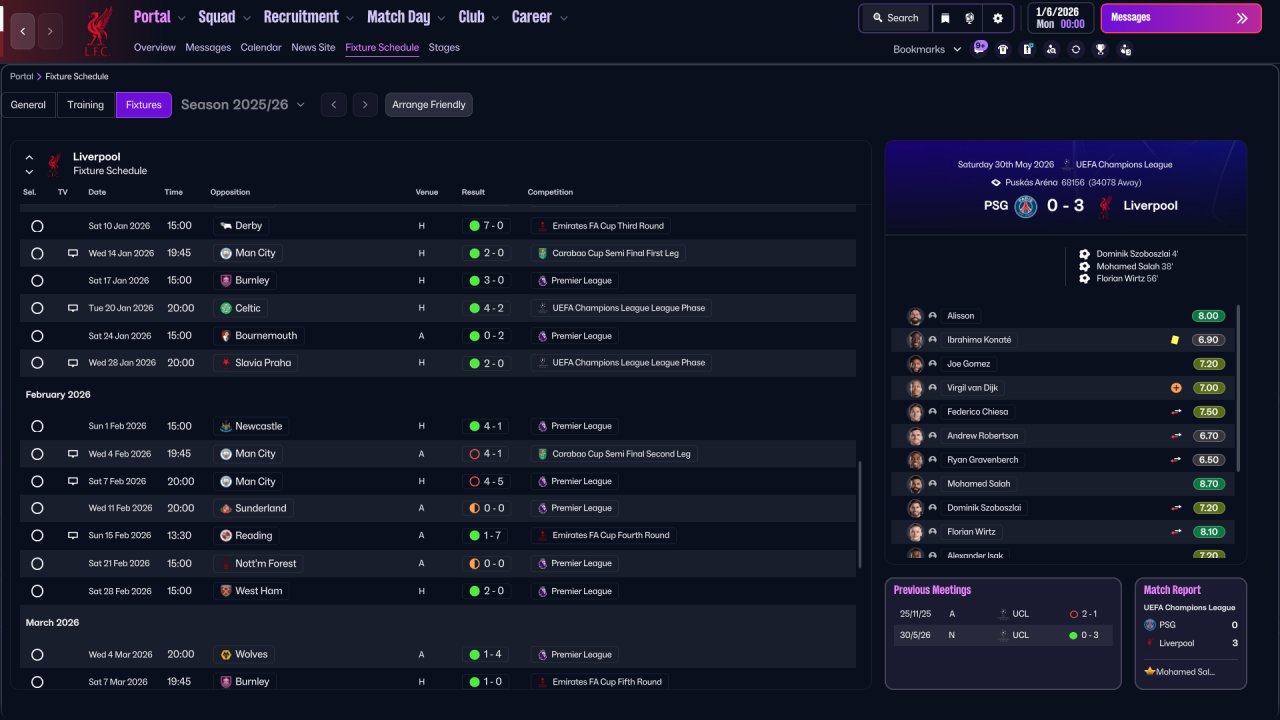Viewport: 1280px width, 720px height.
Task: Click the circular arrows icon in bookmarks bar
Action: click(1076, 49)
